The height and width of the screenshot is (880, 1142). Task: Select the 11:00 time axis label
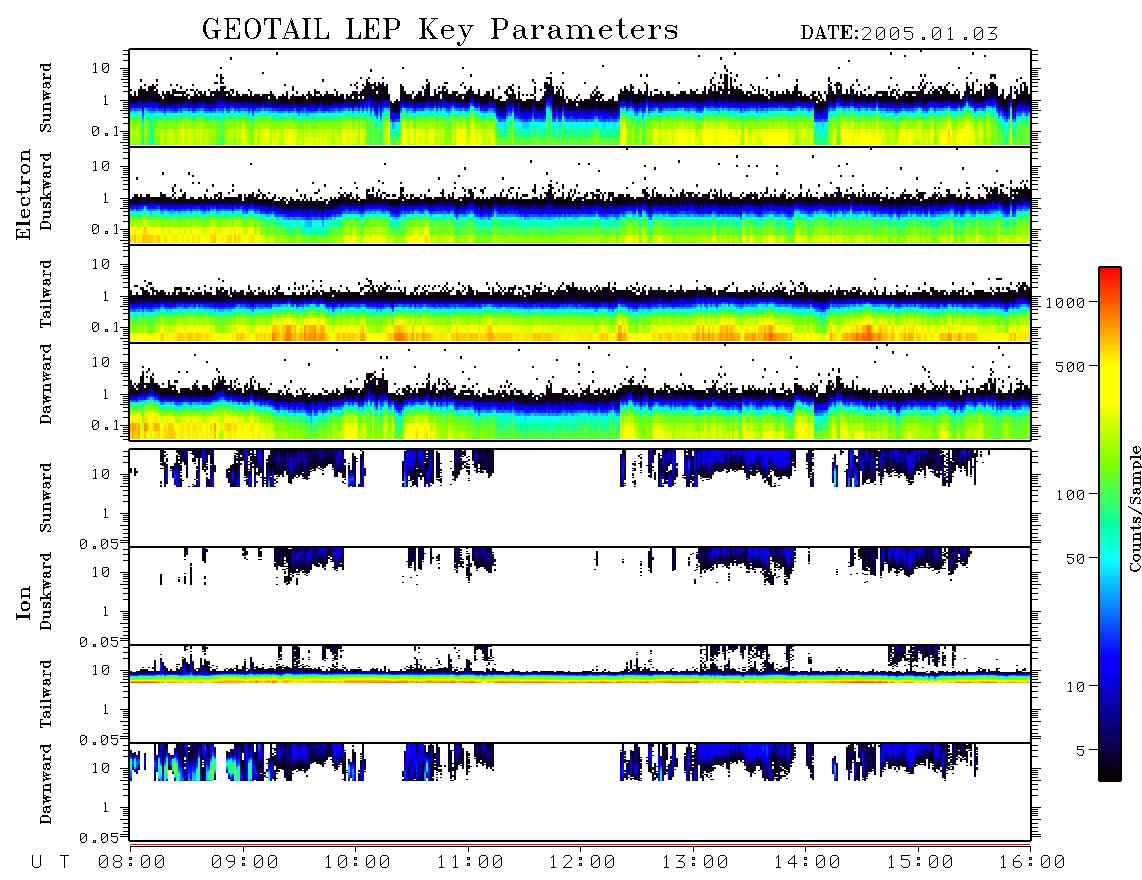470,862
